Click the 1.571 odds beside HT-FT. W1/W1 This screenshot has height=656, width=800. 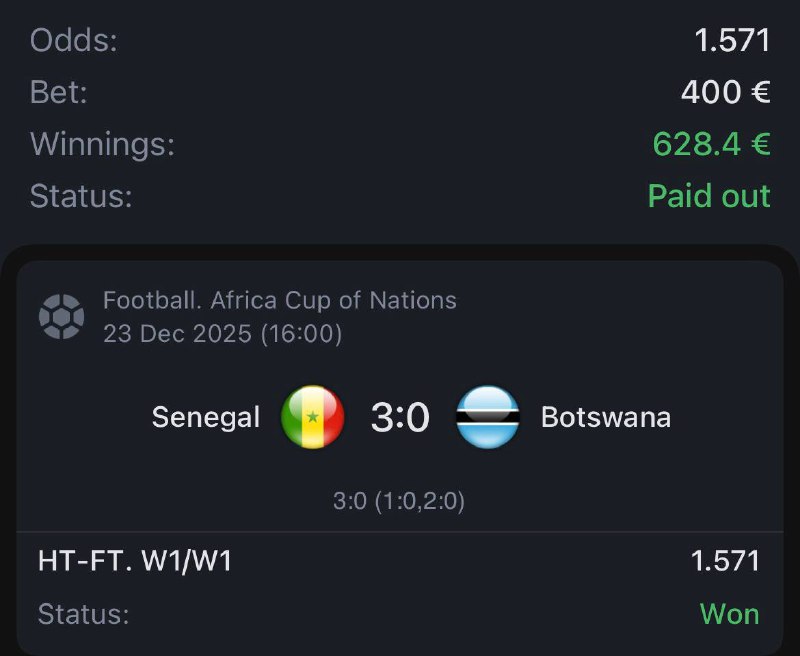pyautogui.click(x=725, y=561)
